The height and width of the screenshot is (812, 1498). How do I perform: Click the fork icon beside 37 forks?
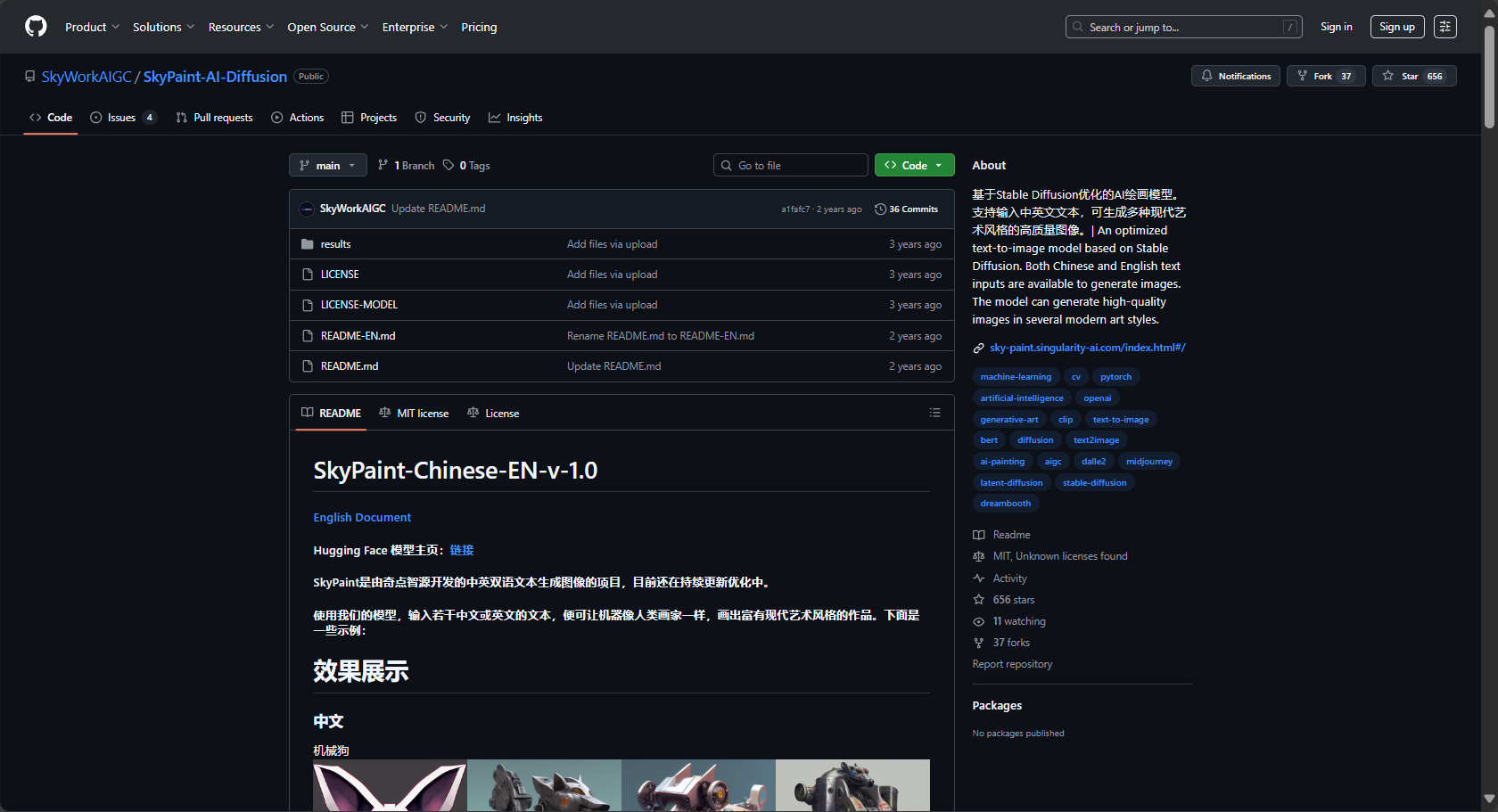pos(978,643)
